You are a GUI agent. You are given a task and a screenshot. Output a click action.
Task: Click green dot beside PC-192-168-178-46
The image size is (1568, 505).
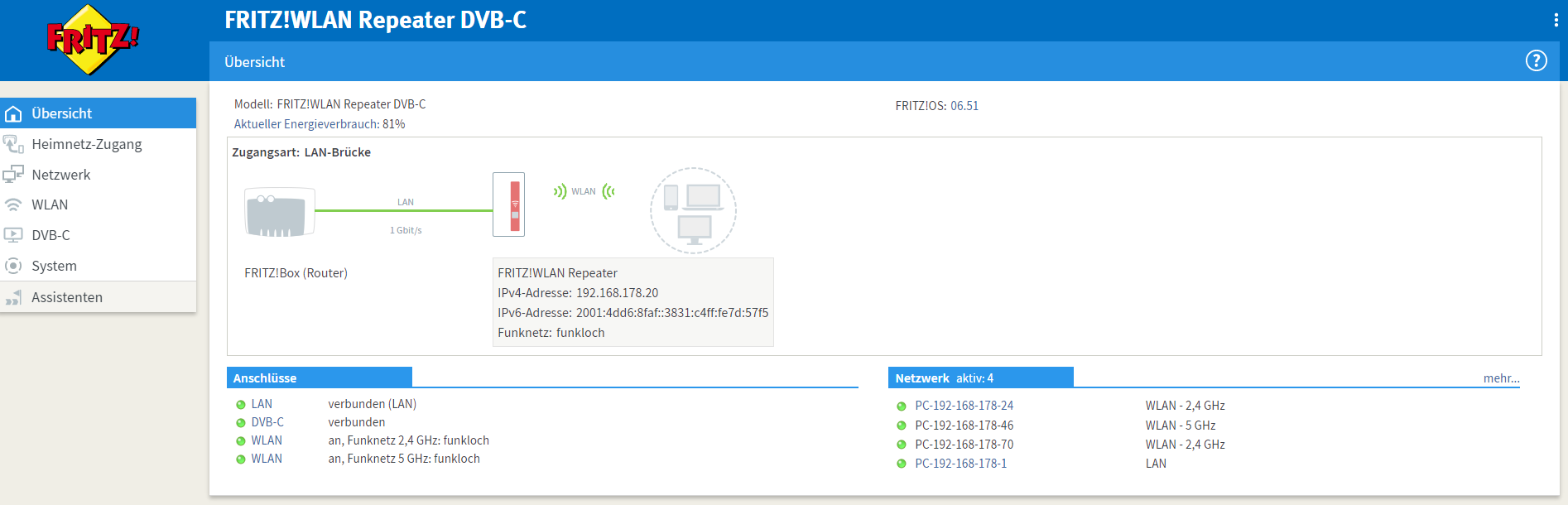tap(902, 426)
